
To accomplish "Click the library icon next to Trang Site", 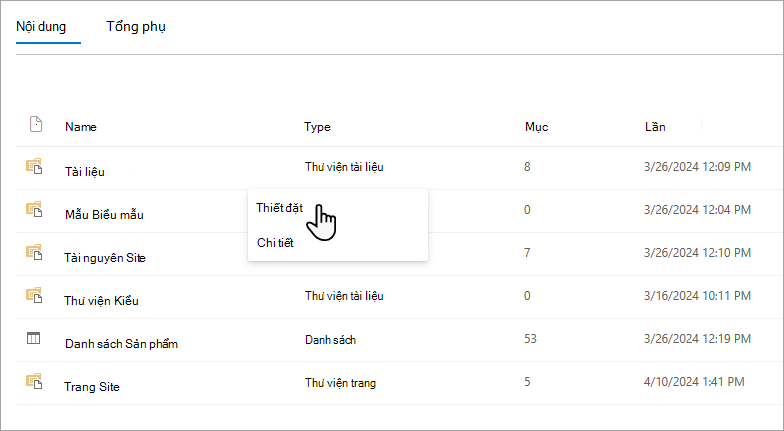I will (34, 382).
